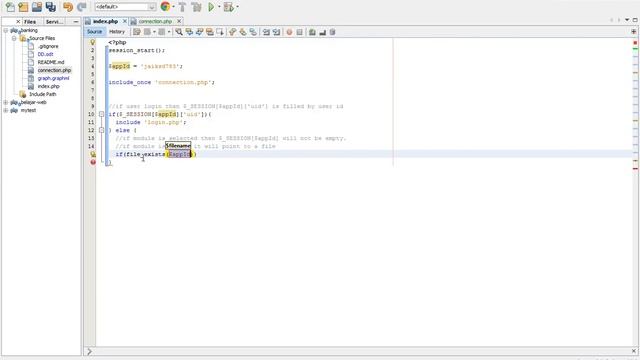Expand the belajar-web project node
Viewport: 640px width, 360px height.
point(6,102)
